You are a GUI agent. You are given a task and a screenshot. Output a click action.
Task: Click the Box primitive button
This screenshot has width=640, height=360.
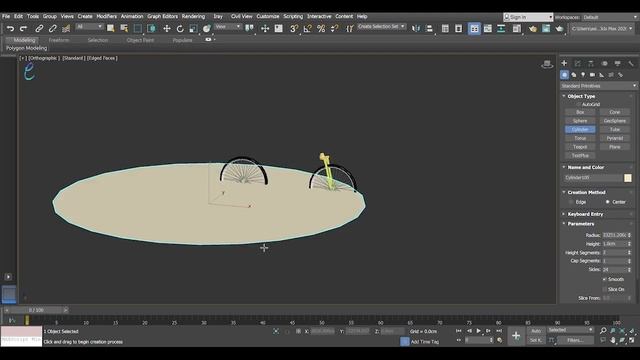(580, 112)
